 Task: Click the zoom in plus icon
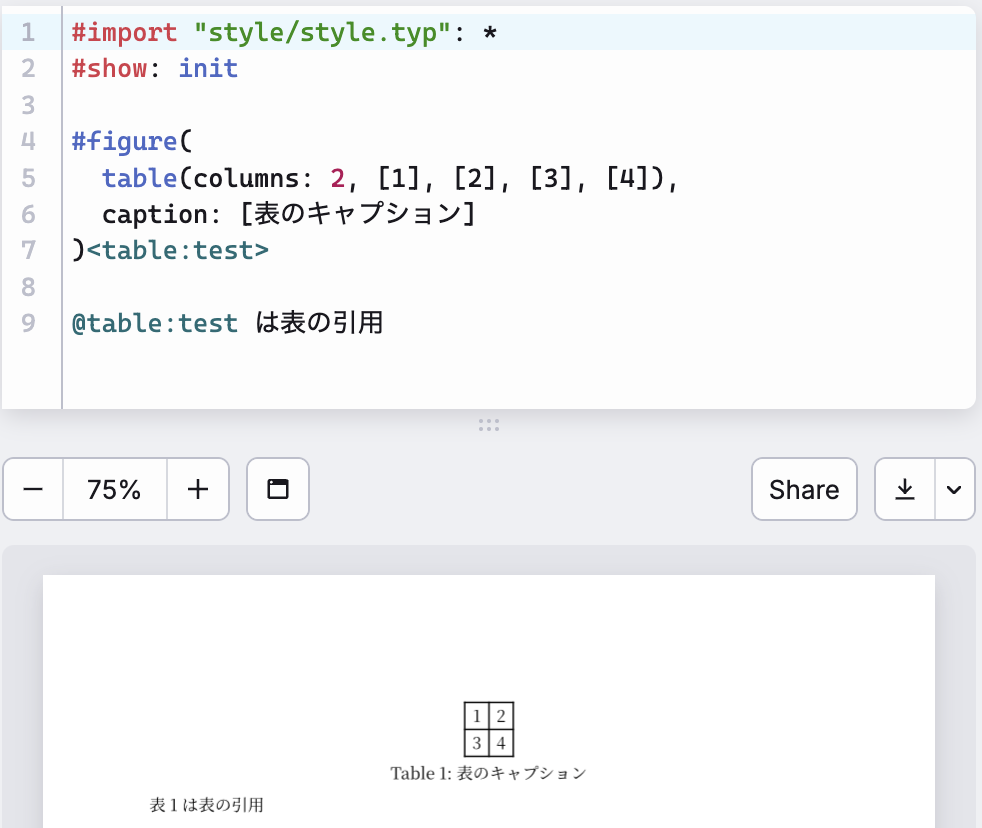(197, 489)
